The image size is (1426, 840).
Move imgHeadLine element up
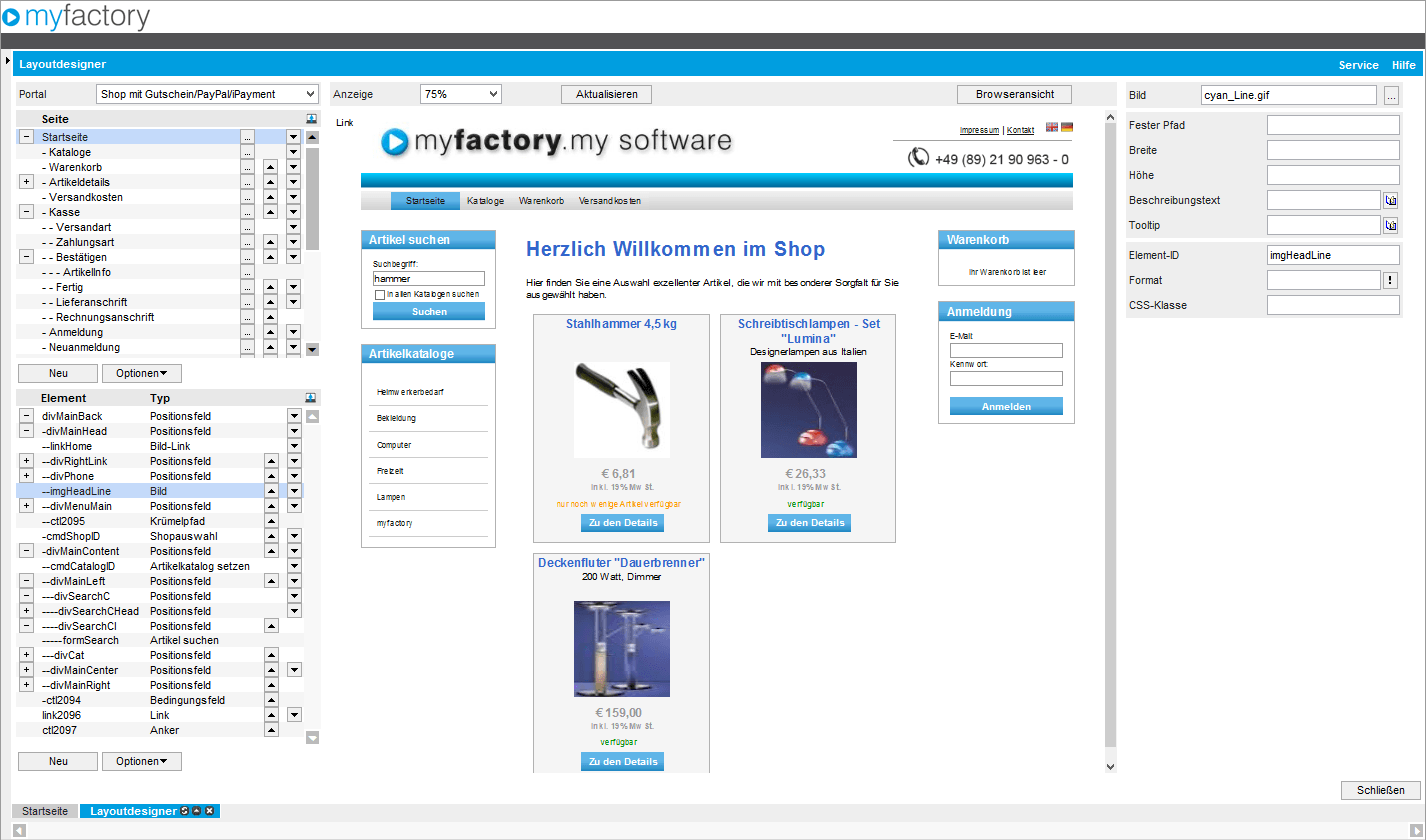point(270,491)
